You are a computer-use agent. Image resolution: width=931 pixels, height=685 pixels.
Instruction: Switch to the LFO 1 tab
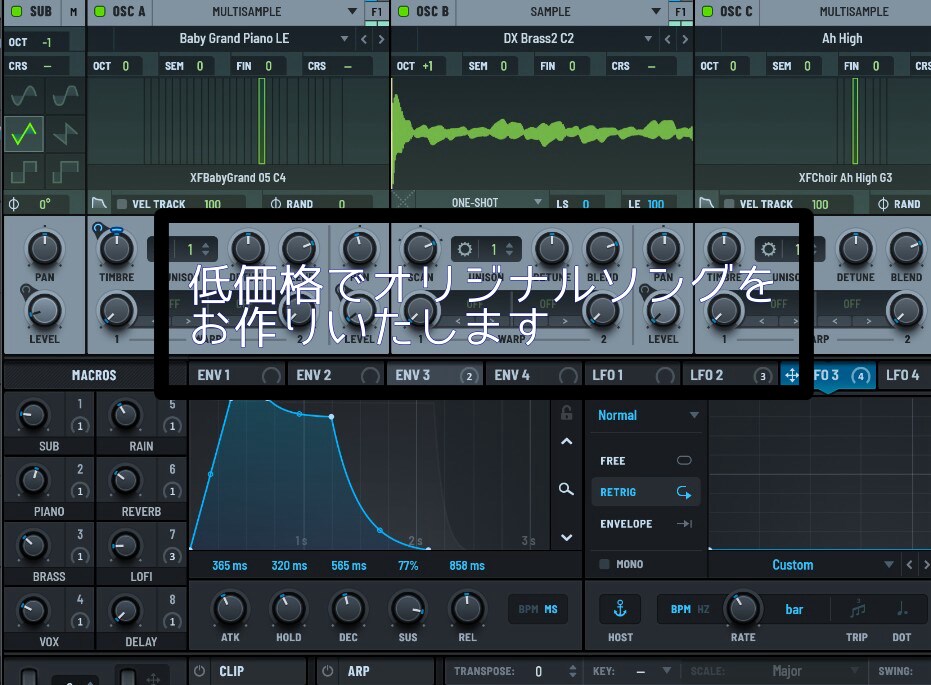pos(632,375)
